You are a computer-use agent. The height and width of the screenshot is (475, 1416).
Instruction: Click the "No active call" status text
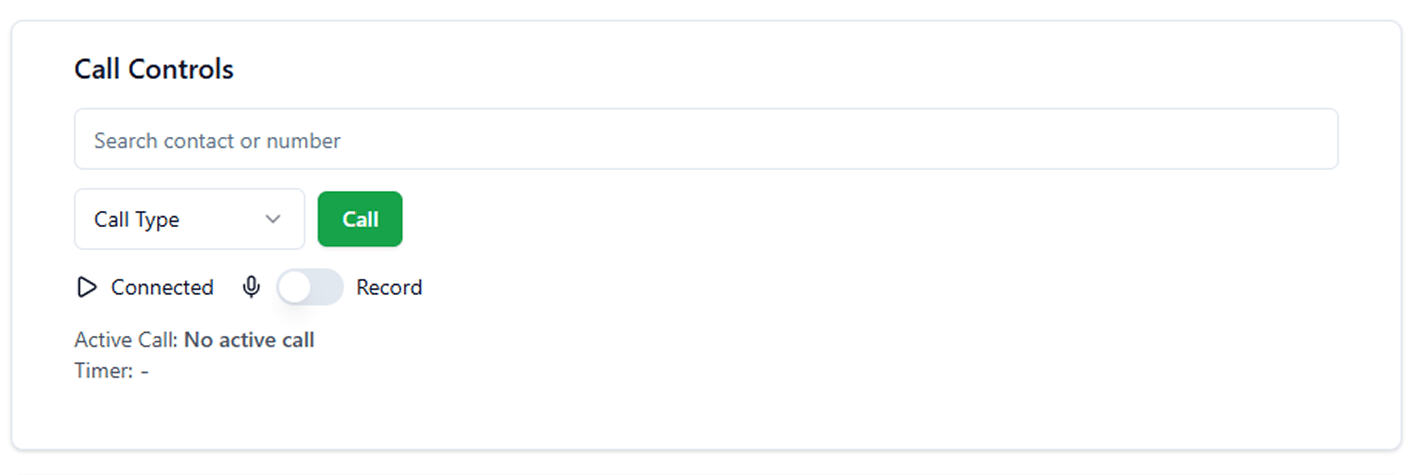click(249, 340)
